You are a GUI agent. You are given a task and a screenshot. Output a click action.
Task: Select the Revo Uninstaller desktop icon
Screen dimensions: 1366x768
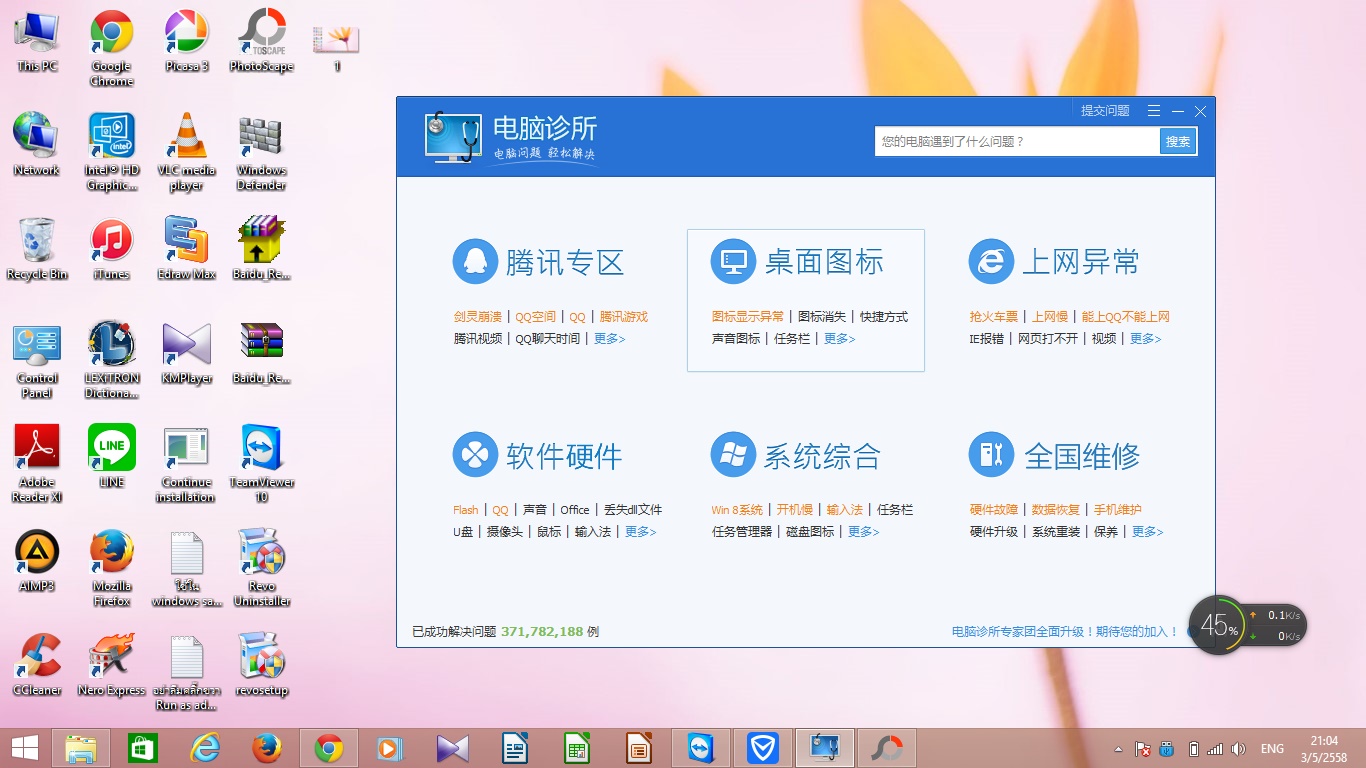click(x=262, y=567)
